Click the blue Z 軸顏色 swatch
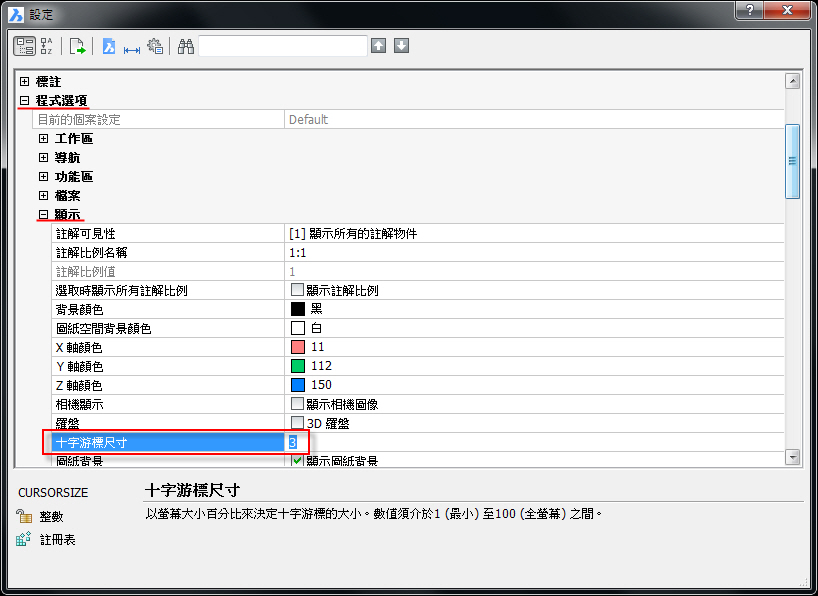The height and width of the screenshot is (596, 818). (x=298, y=385)
